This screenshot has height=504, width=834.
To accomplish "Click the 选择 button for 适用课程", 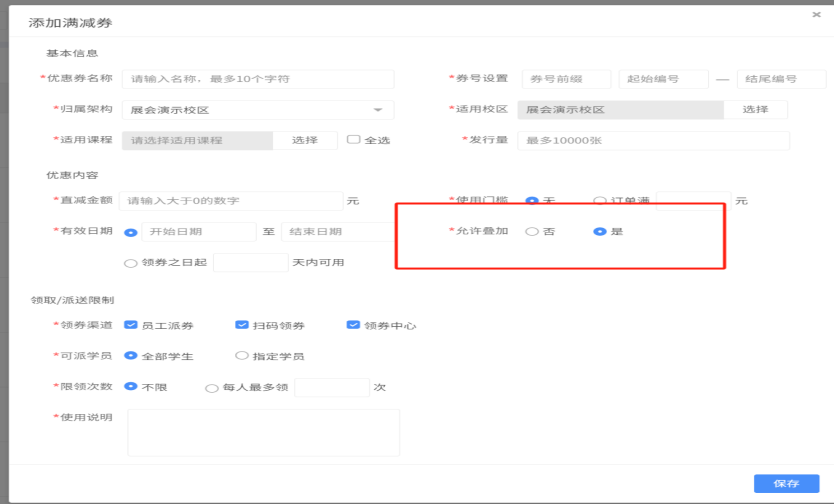I will click(x=304, y=141).
